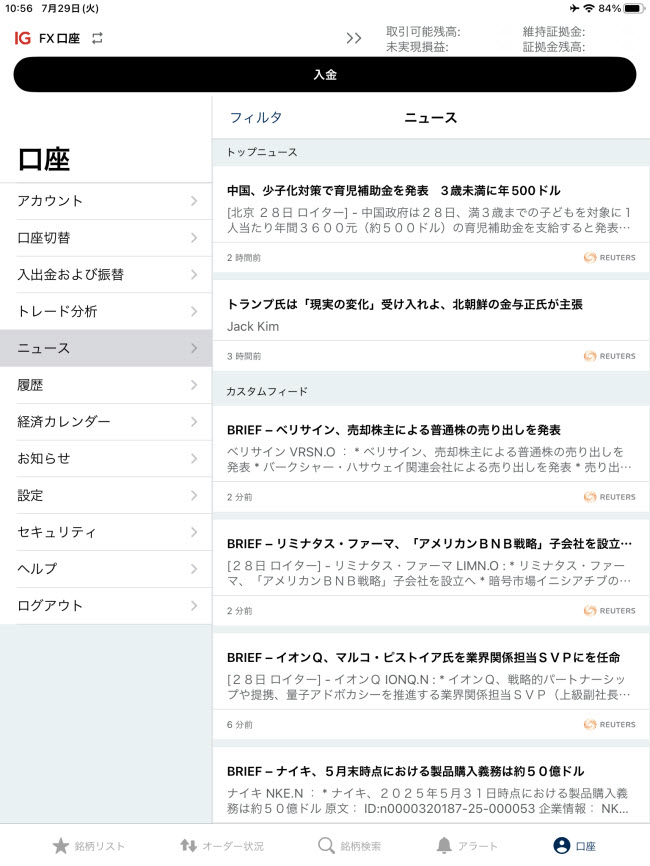Tap chevron beside 設定
Image resolution: width=650 pixels, height=866 pixels.
click(194, 495)
